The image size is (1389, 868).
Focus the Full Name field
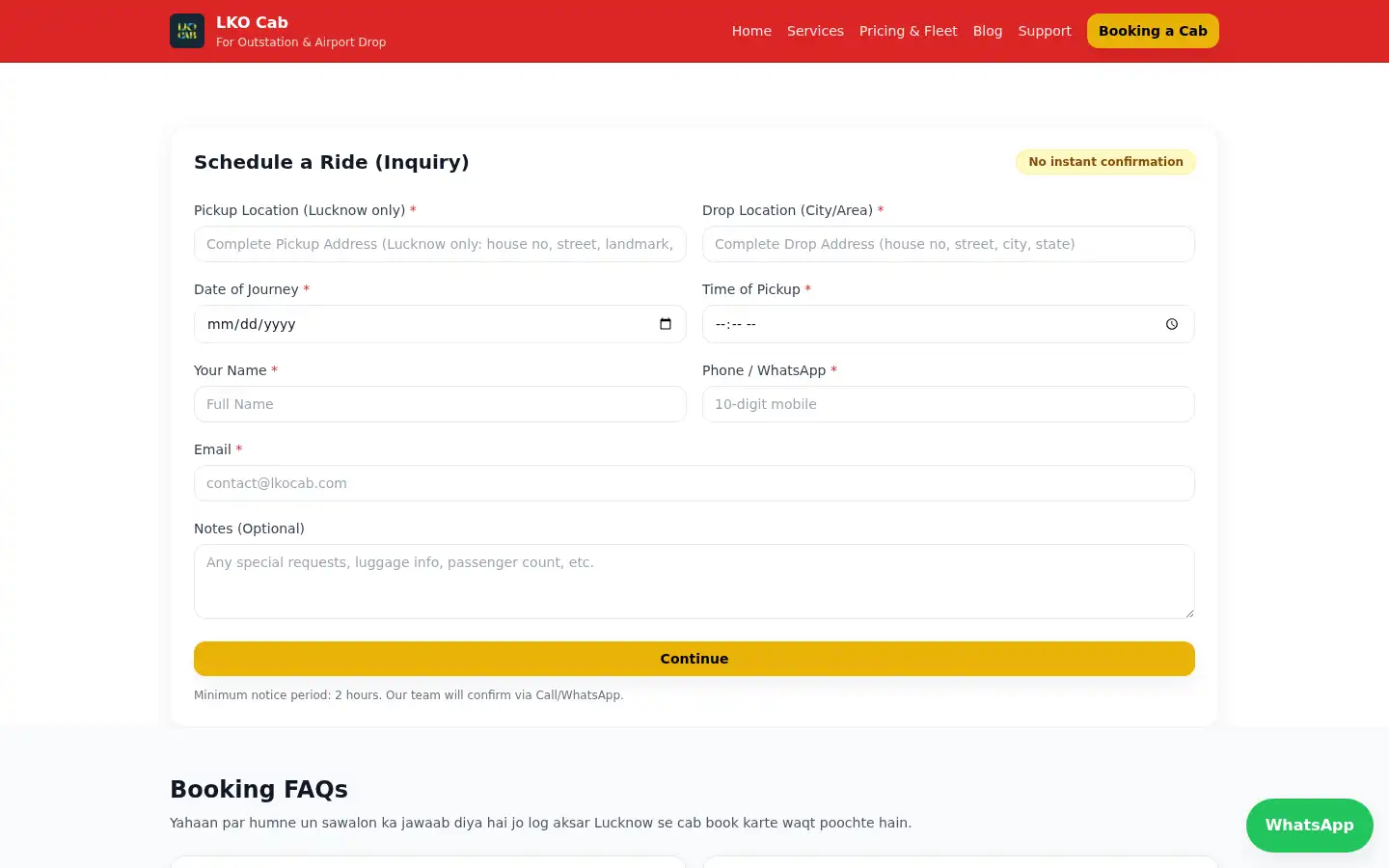click(440, 404)
